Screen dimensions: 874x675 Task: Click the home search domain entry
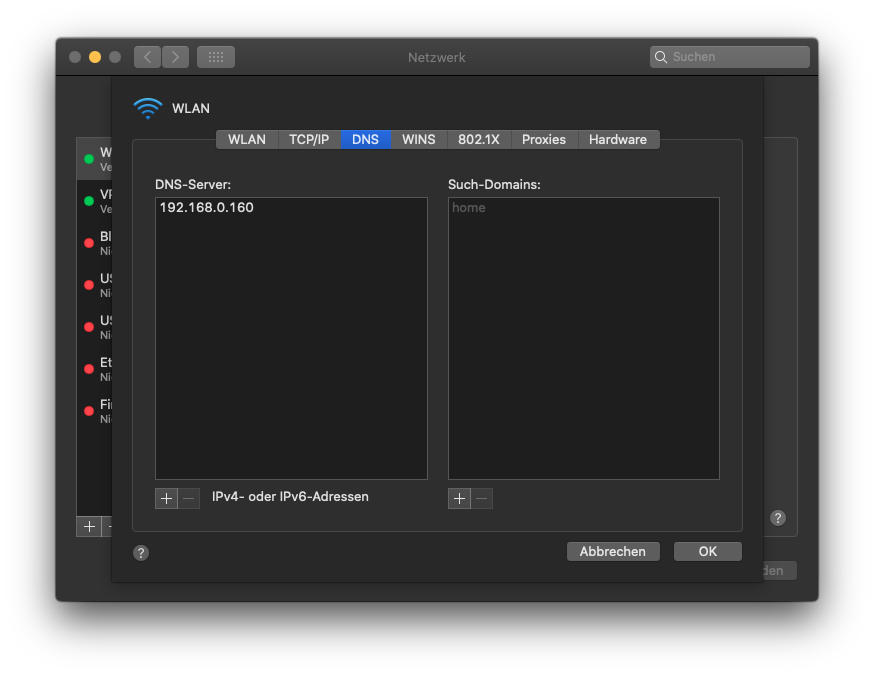pyautogui.click(x=469, y=208)
